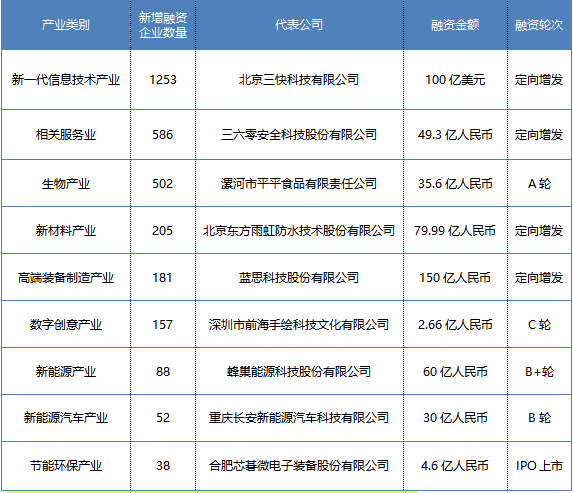Select the 数字创意产业 cell
The image size is (573, 493).
click(x=66, y=325)
